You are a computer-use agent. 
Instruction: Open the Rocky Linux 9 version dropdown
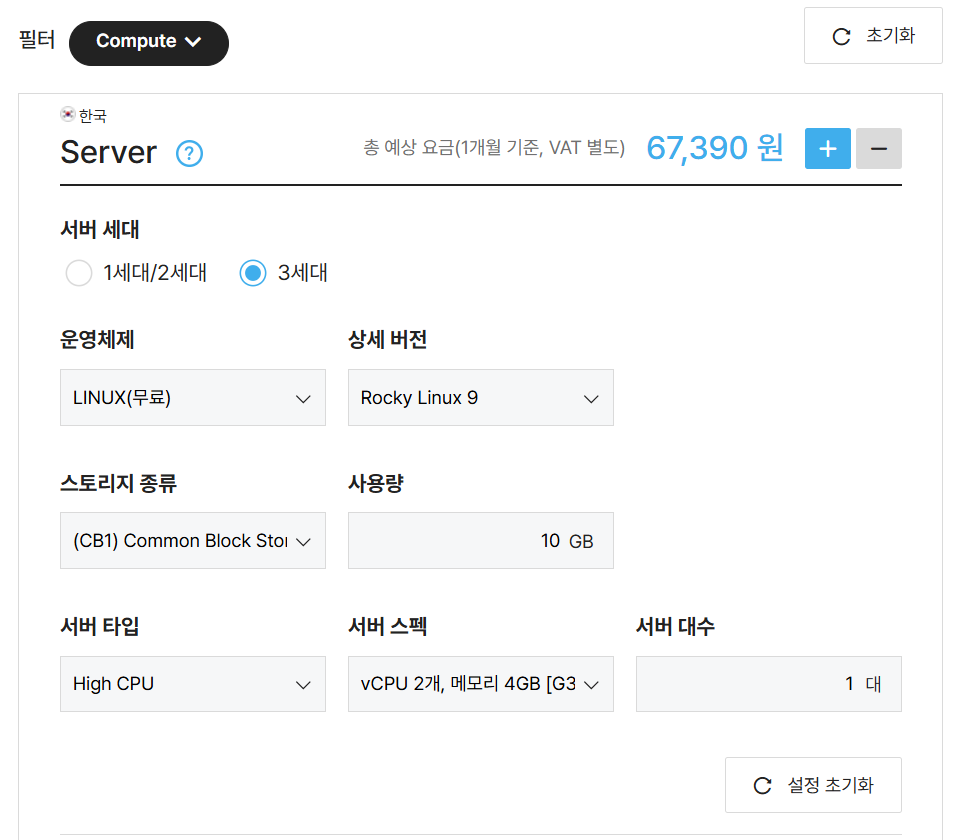480,397
